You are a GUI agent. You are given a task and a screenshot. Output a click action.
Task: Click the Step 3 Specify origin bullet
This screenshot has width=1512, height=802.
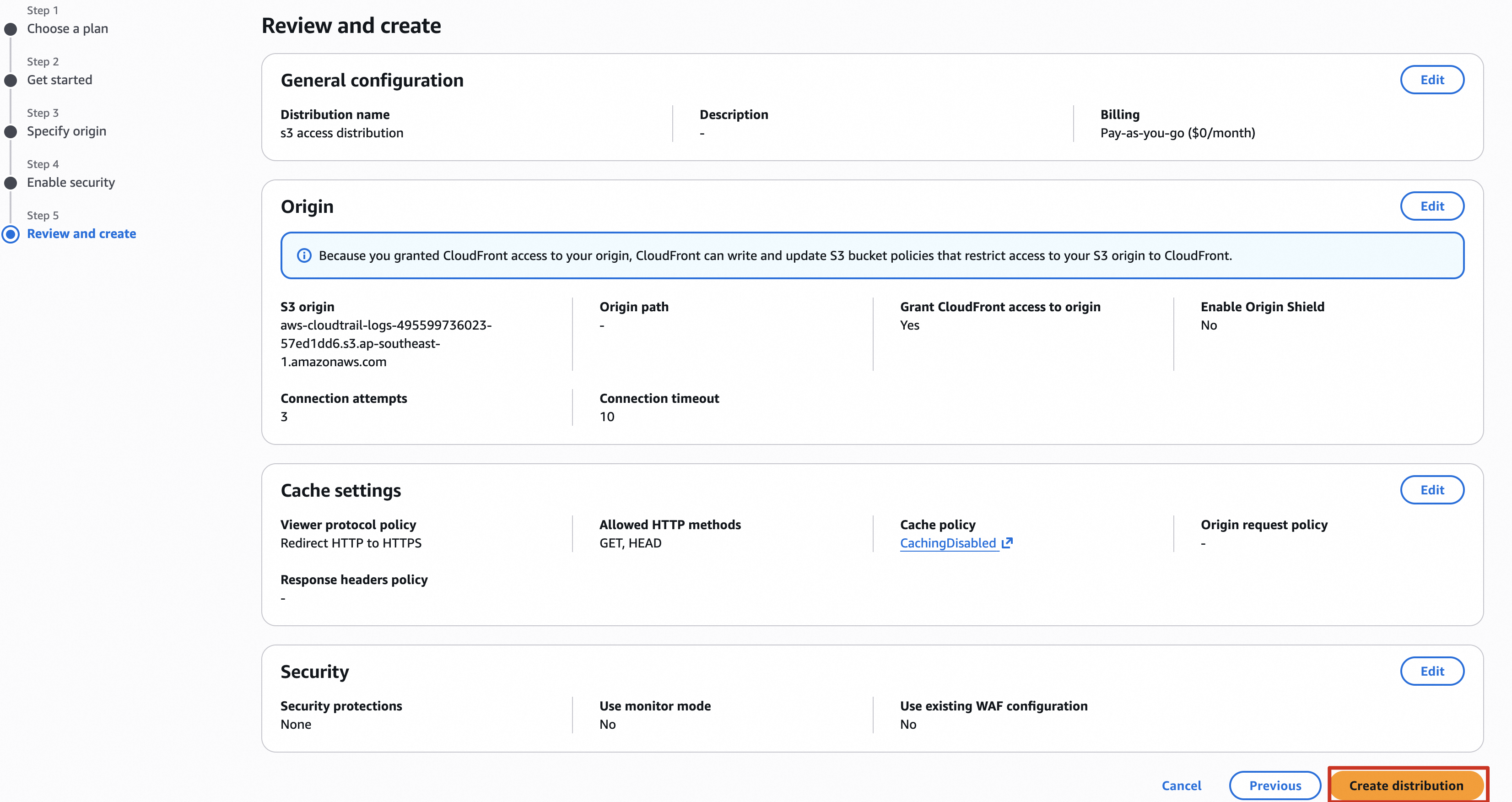(x=11, y=131)
